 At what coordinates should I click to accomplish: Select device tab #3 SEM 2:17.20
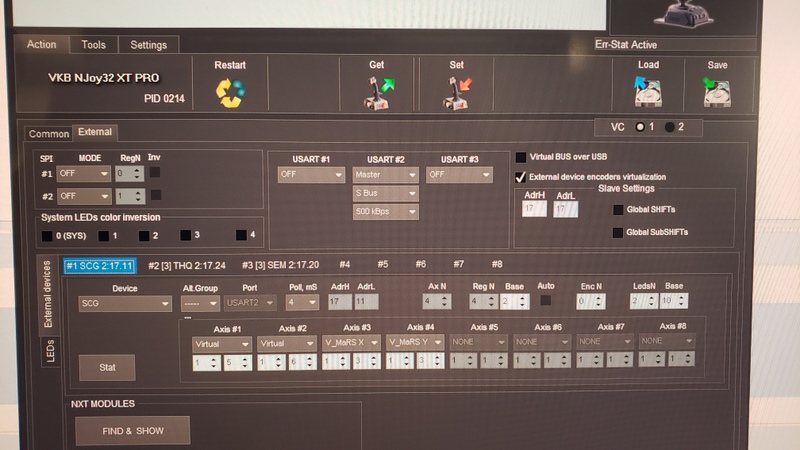tap(280, 265)
